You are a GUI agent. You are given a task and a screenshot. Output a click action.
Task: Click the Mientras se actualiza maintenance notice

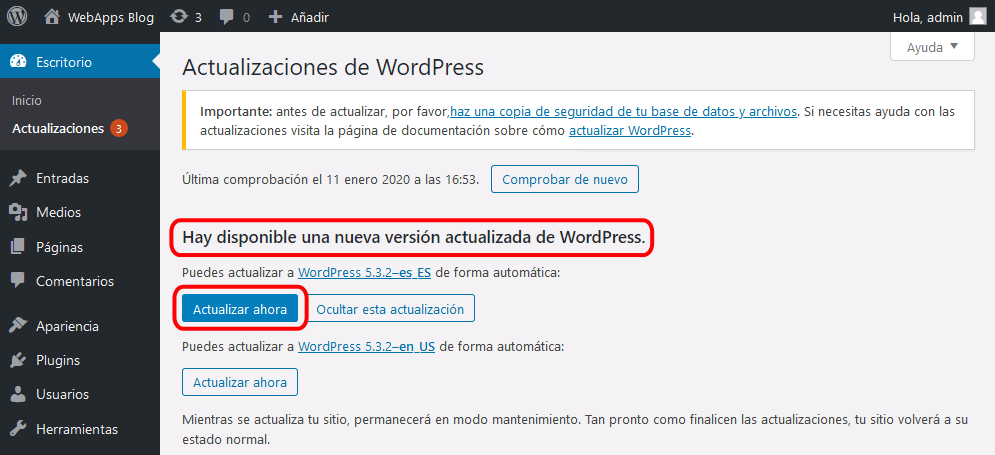(x=574, y=429)
